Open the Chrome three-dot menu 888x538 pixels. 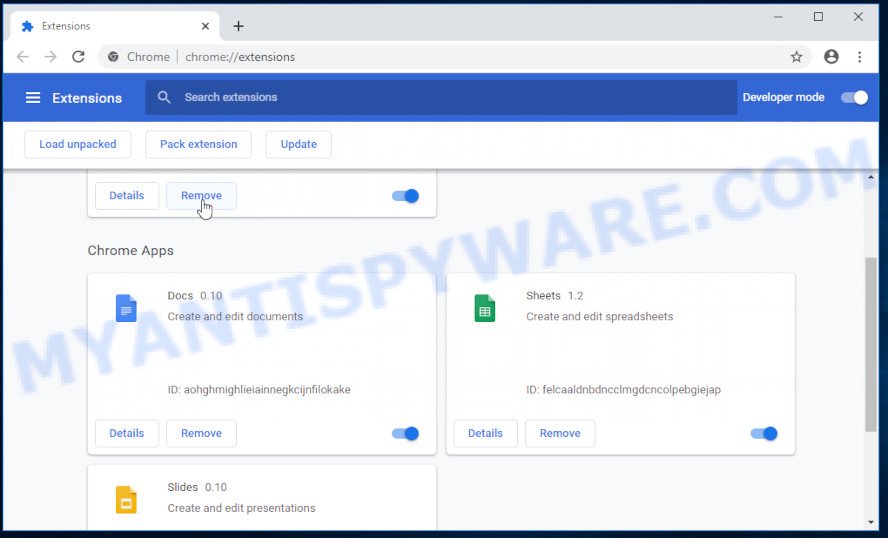(860, 57)
